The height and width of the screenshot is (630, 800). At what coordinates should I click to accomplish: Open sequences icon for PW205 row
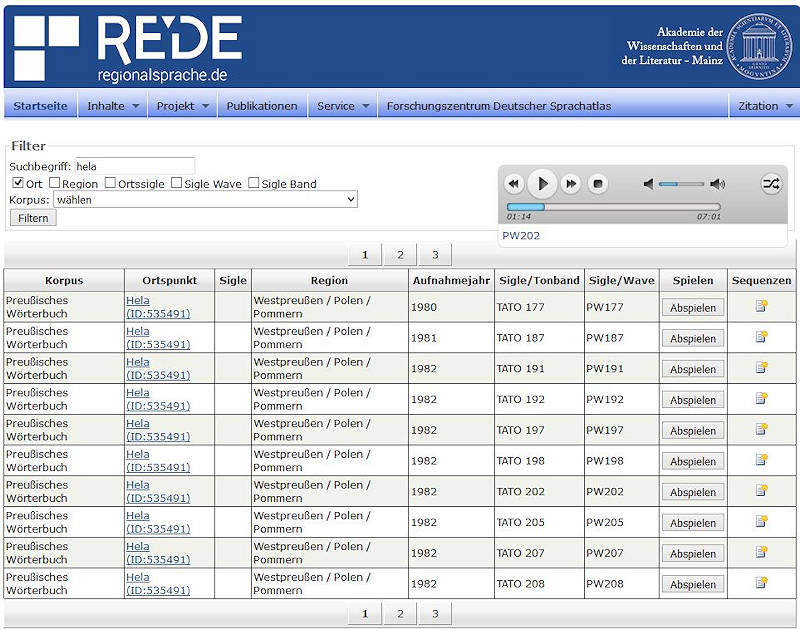[x=761, y=521]
